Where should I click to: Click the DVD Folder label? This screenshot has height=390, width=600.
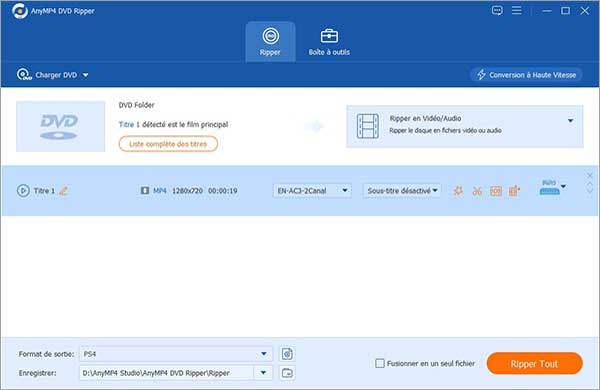[x=137, y=105]
